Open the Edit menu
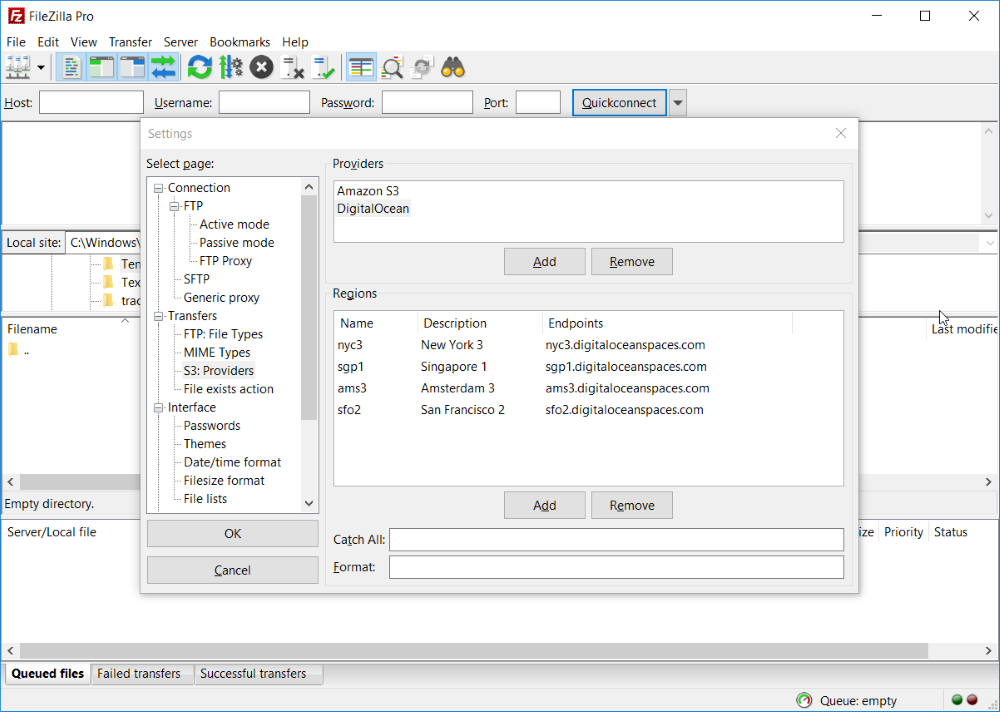 48,42
